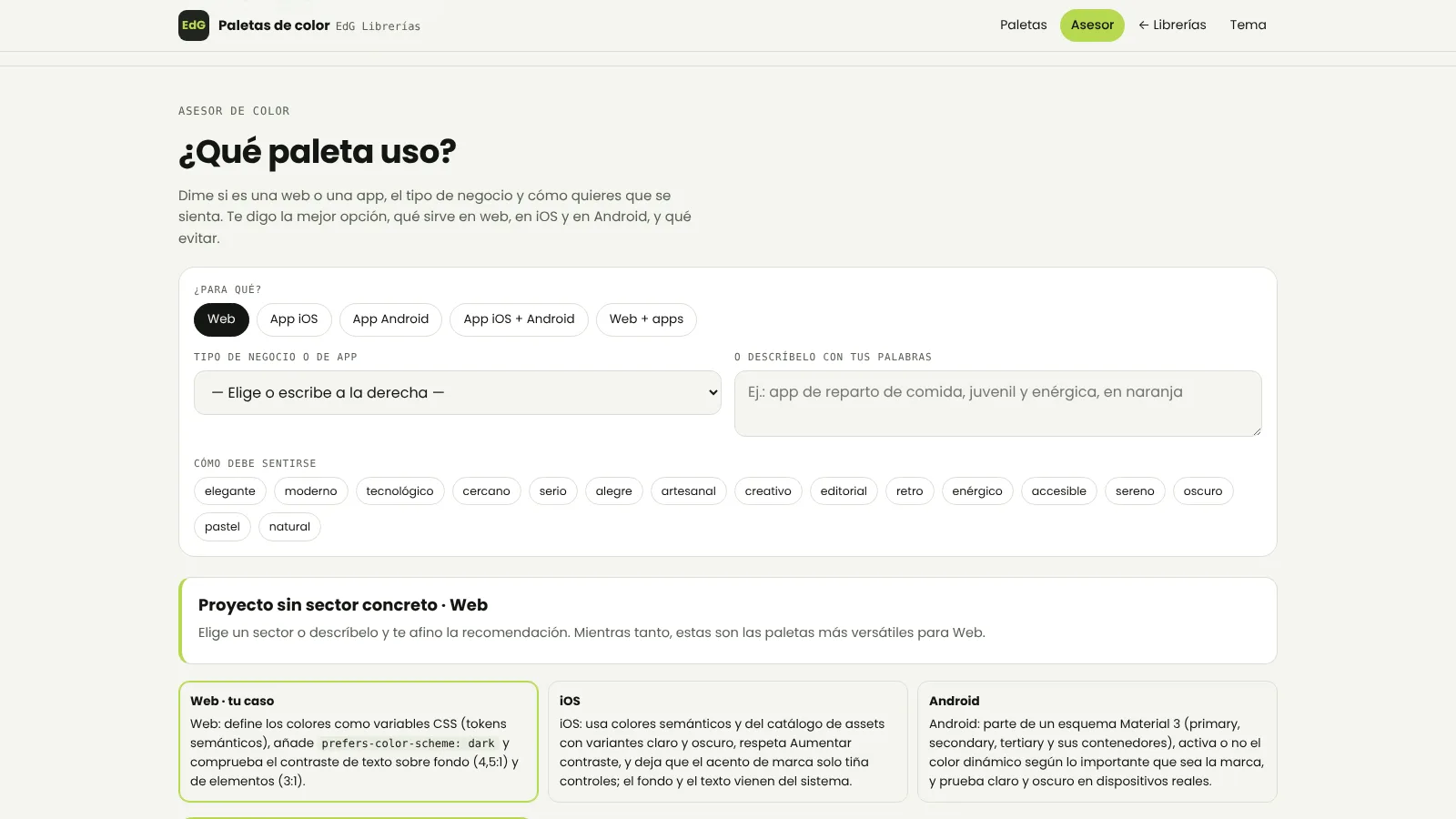This screenshot has height=819, width=1456.
Task: Click the Paletas de color title
Action: 274,25
